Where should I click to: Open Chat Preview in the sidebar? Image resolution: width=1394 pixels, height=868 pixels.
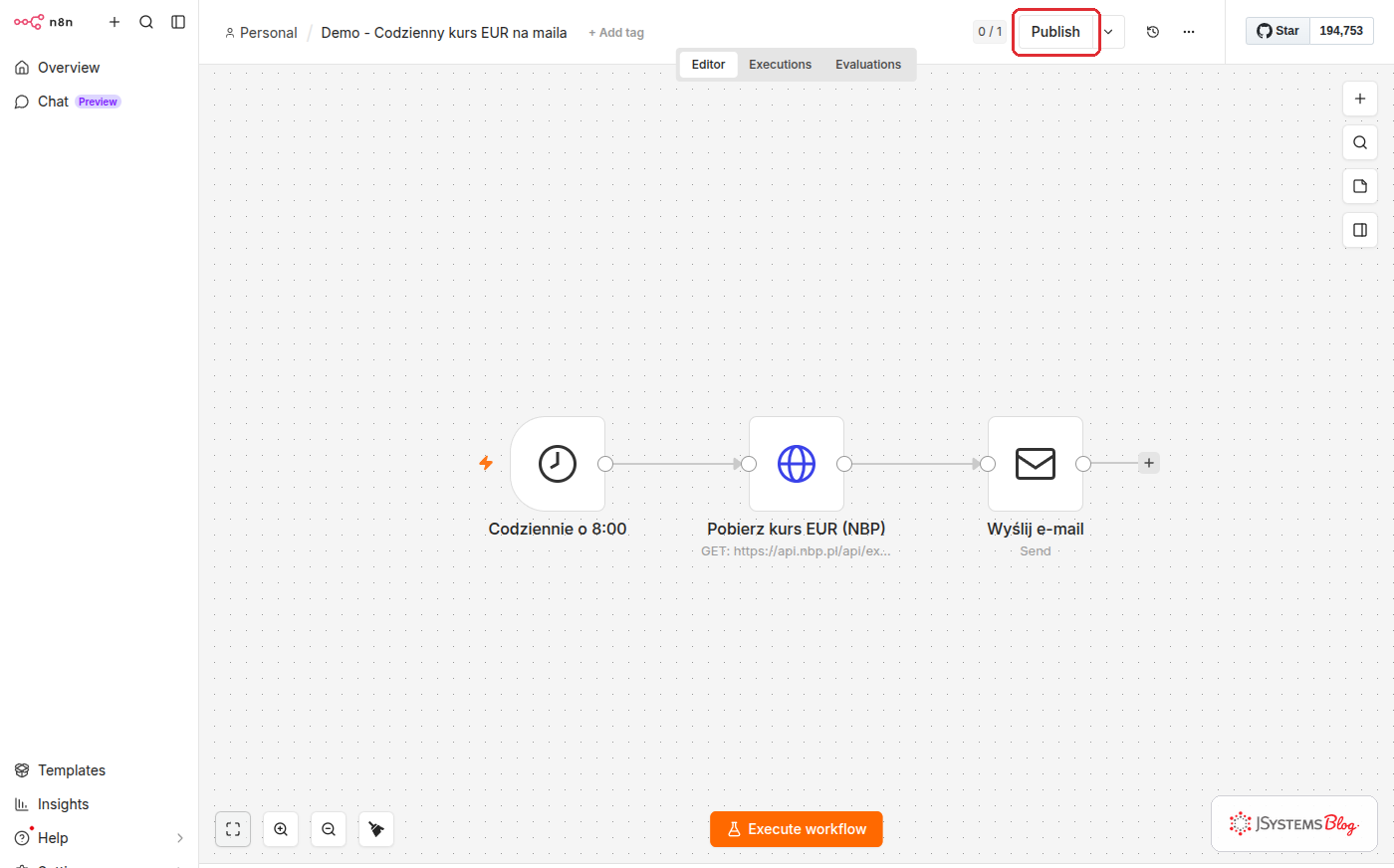[x=100, y=102]
